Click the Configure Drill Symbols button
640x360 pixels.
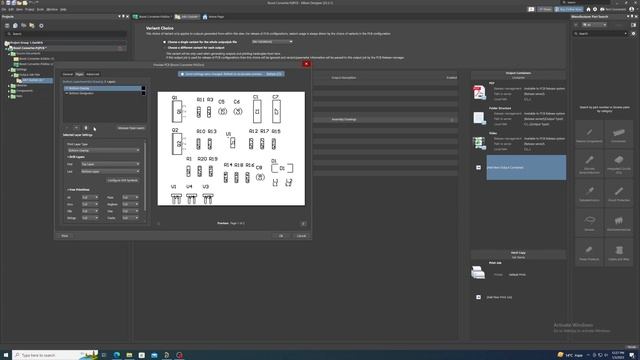coord(122,180)
